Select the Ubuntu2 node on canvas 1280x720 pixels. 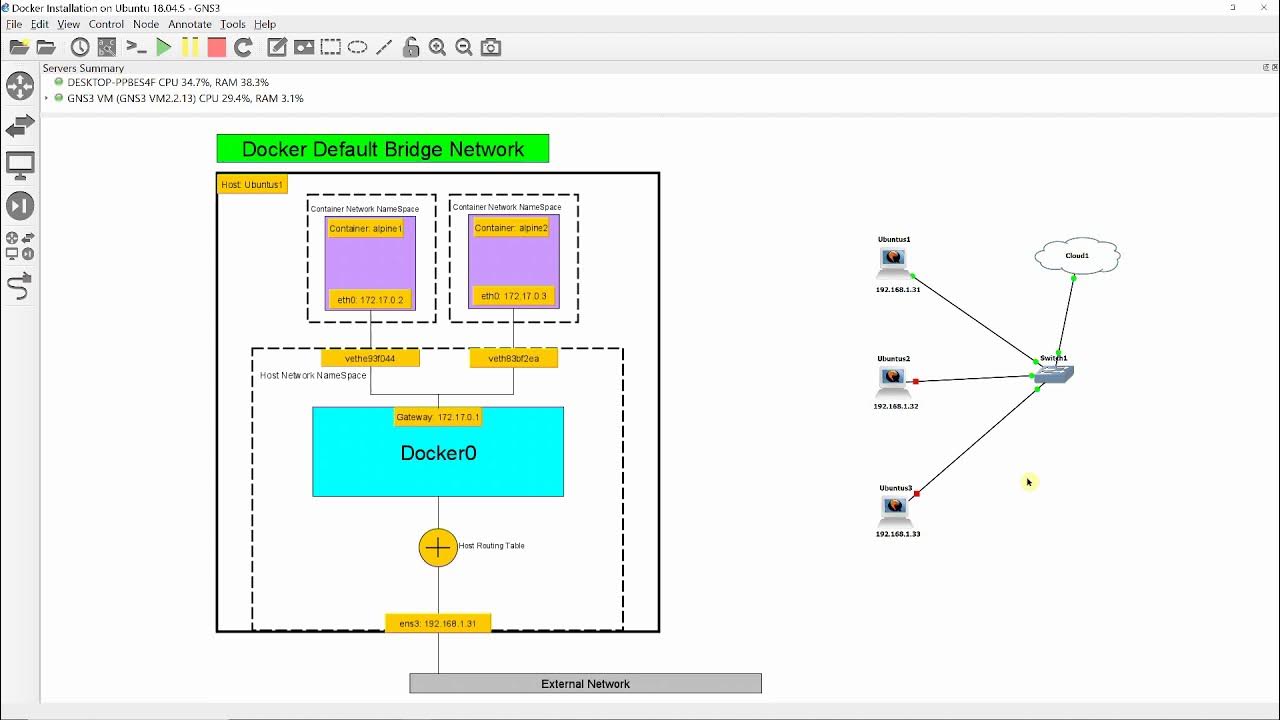[x=893, y=381]
